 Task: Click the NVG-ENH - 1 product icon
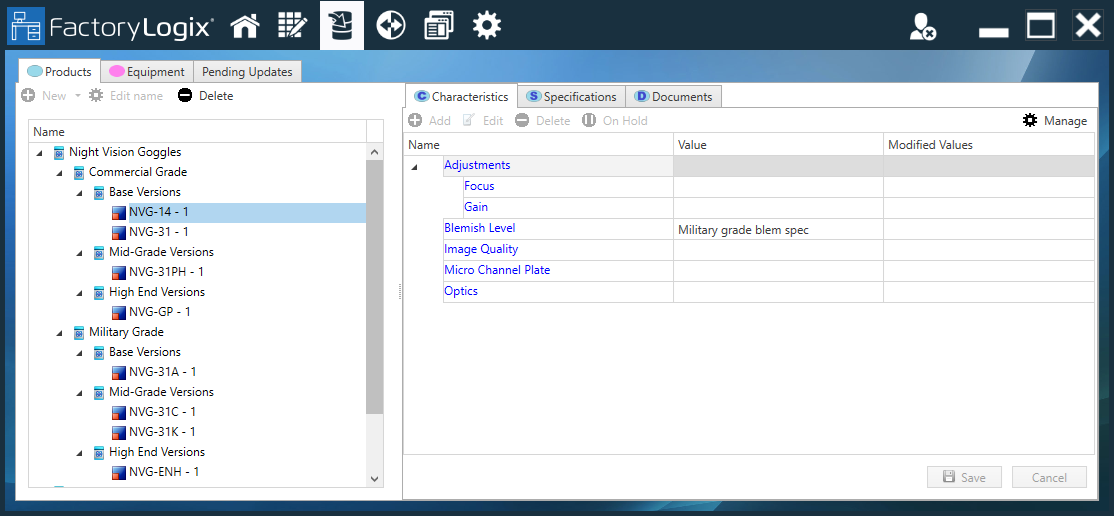pyautogui.click(x=119, y=472)
